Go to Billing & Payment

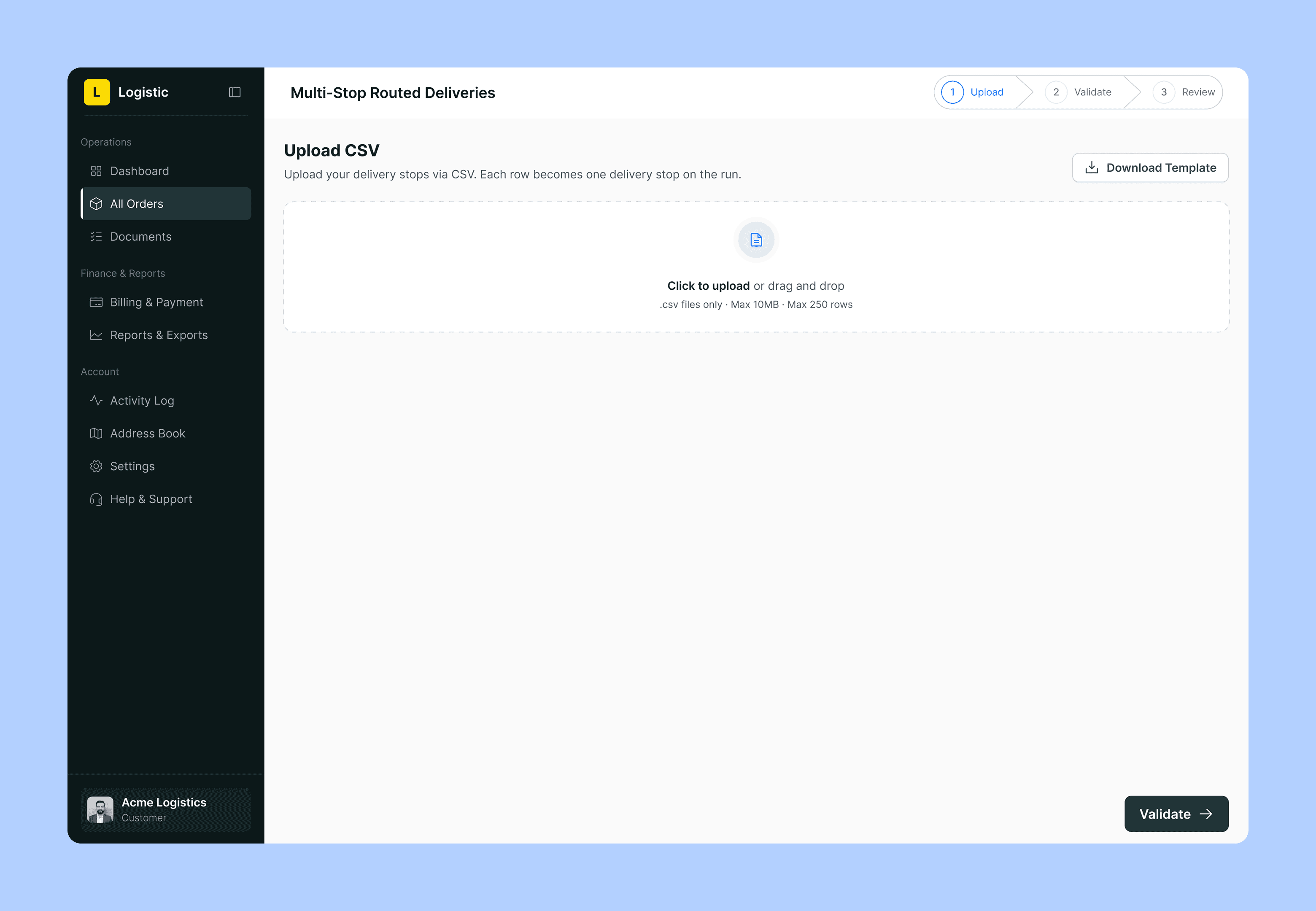coord(166,302)
